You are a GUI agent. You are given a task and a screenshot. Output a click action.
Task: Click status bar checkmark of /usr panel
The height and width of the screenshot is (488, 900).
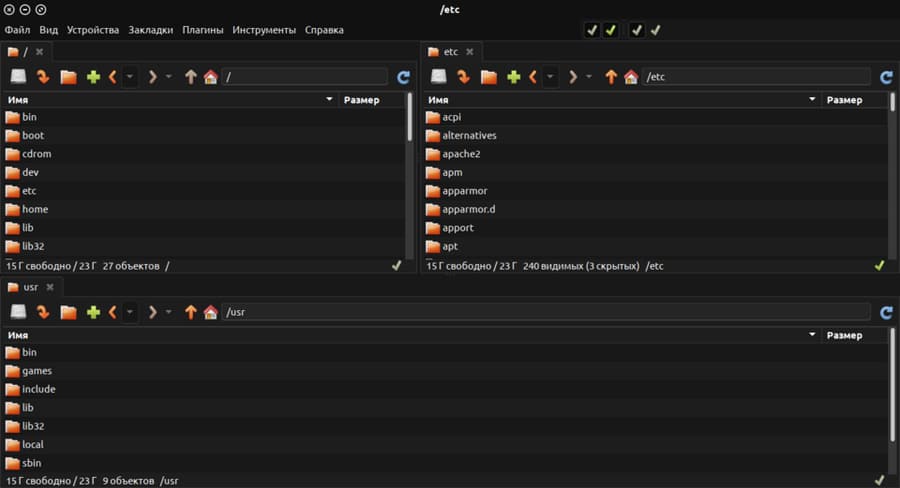point(879,480)
